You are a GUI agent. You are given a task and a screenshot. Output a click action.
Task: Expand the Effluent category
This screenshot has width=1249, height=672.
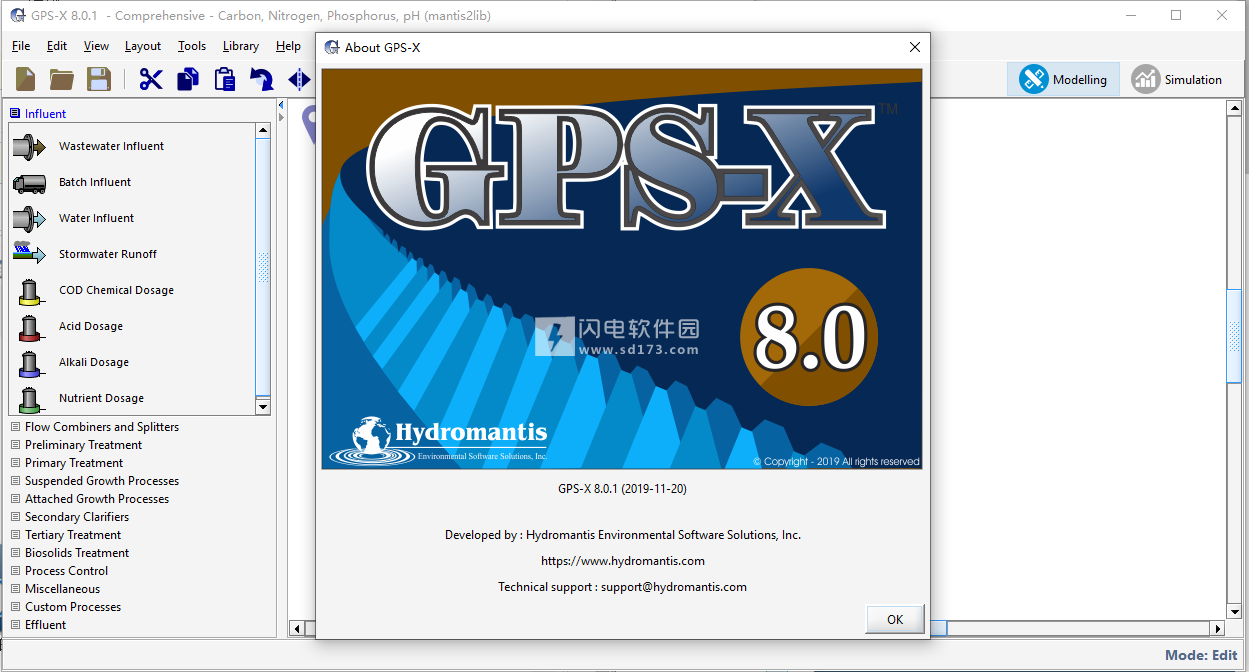pyautogui.click(x=15, y=625)
